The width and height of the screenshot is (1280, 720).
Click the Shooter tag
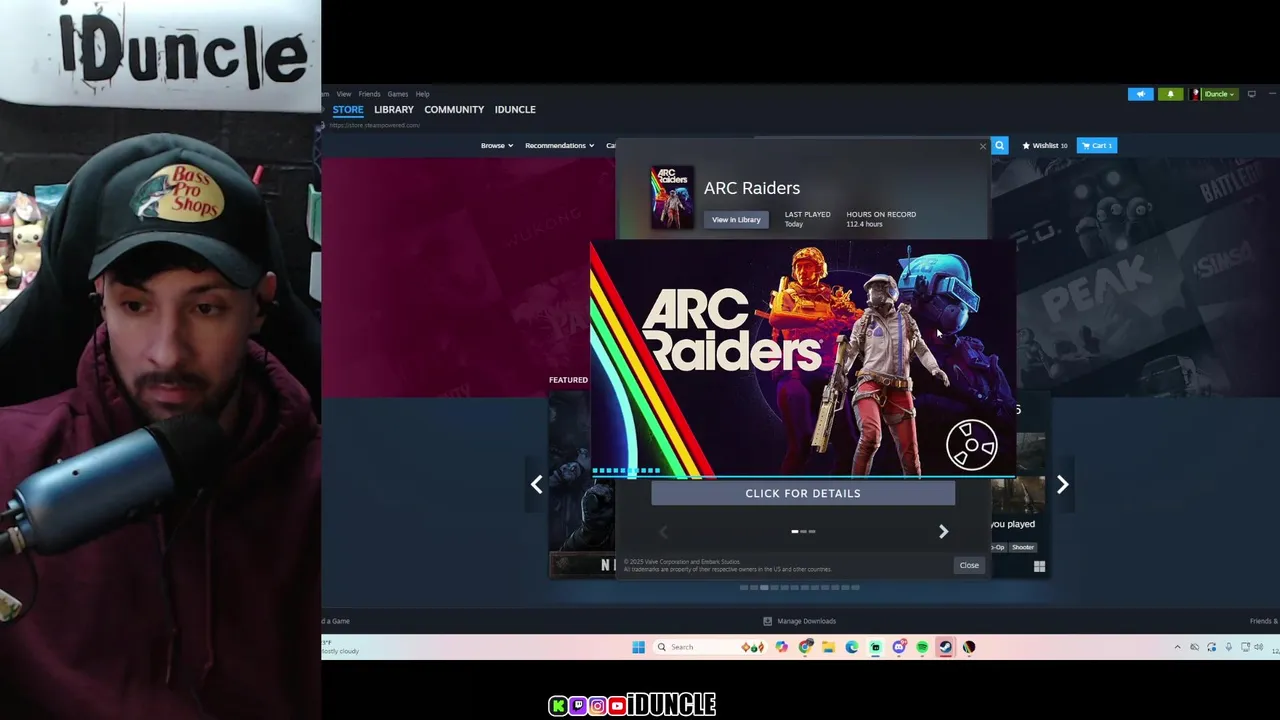point(1022,547)
